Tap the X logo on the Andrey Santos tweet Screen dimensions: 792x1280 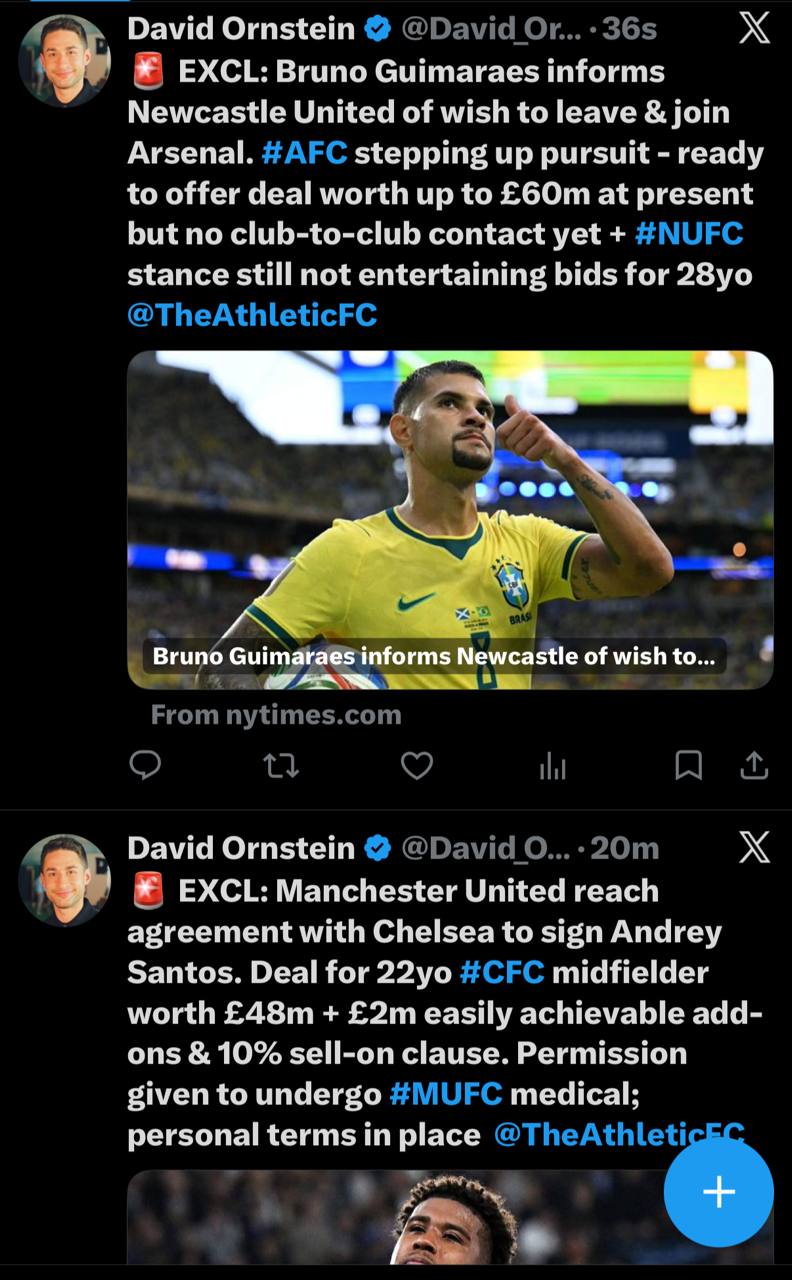tap(754, 847)
